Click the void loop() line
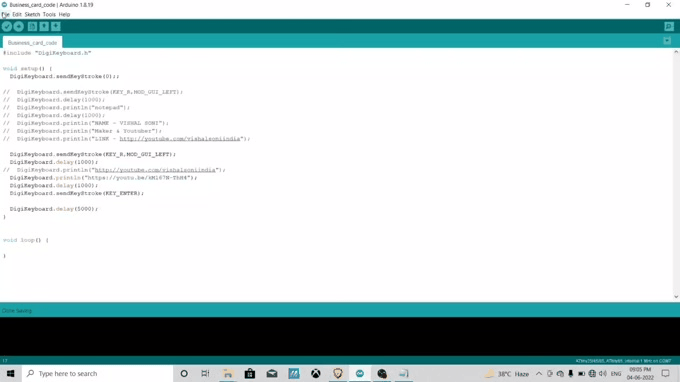The image size is (680, 382). [x=26, y=240]
